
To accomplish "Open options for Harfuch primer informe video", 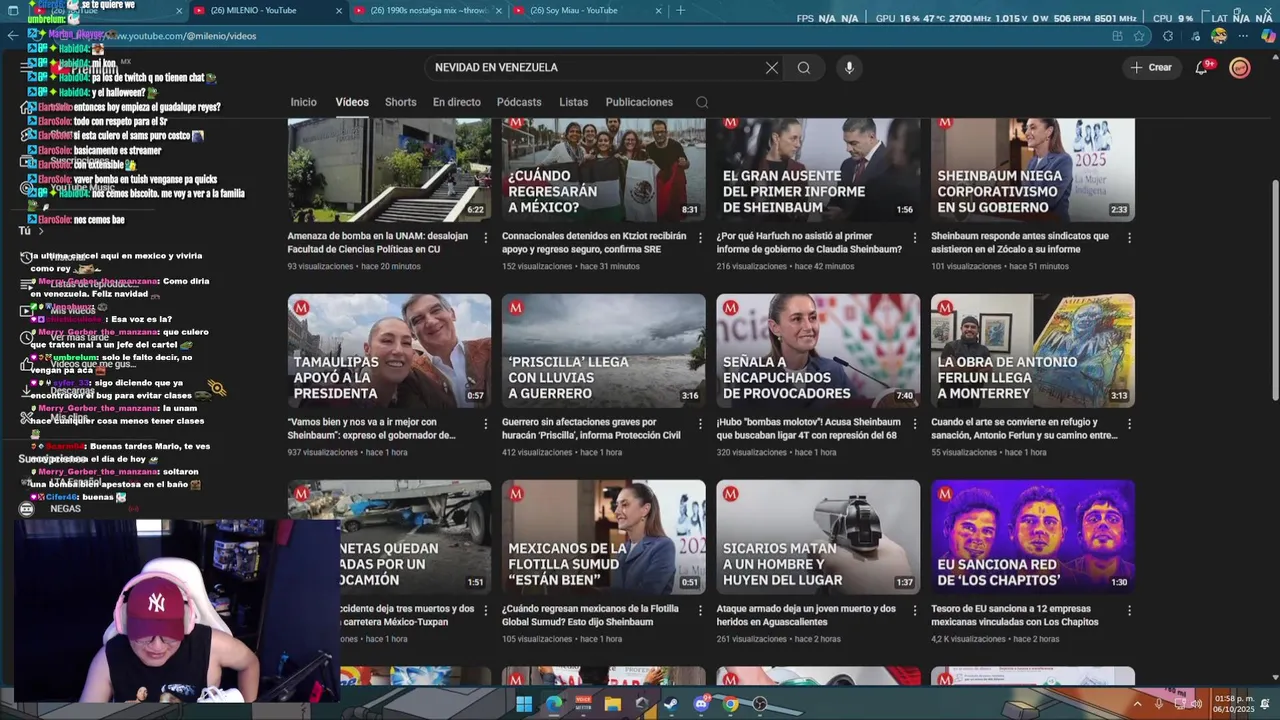I will [x=915, y=238].
